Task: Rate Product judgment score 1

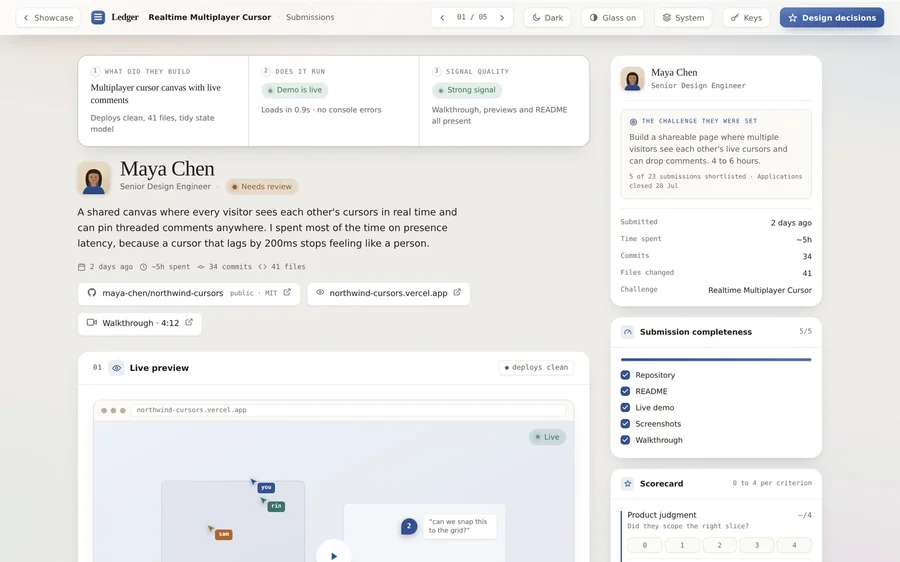Action: [x=682, y=545]
